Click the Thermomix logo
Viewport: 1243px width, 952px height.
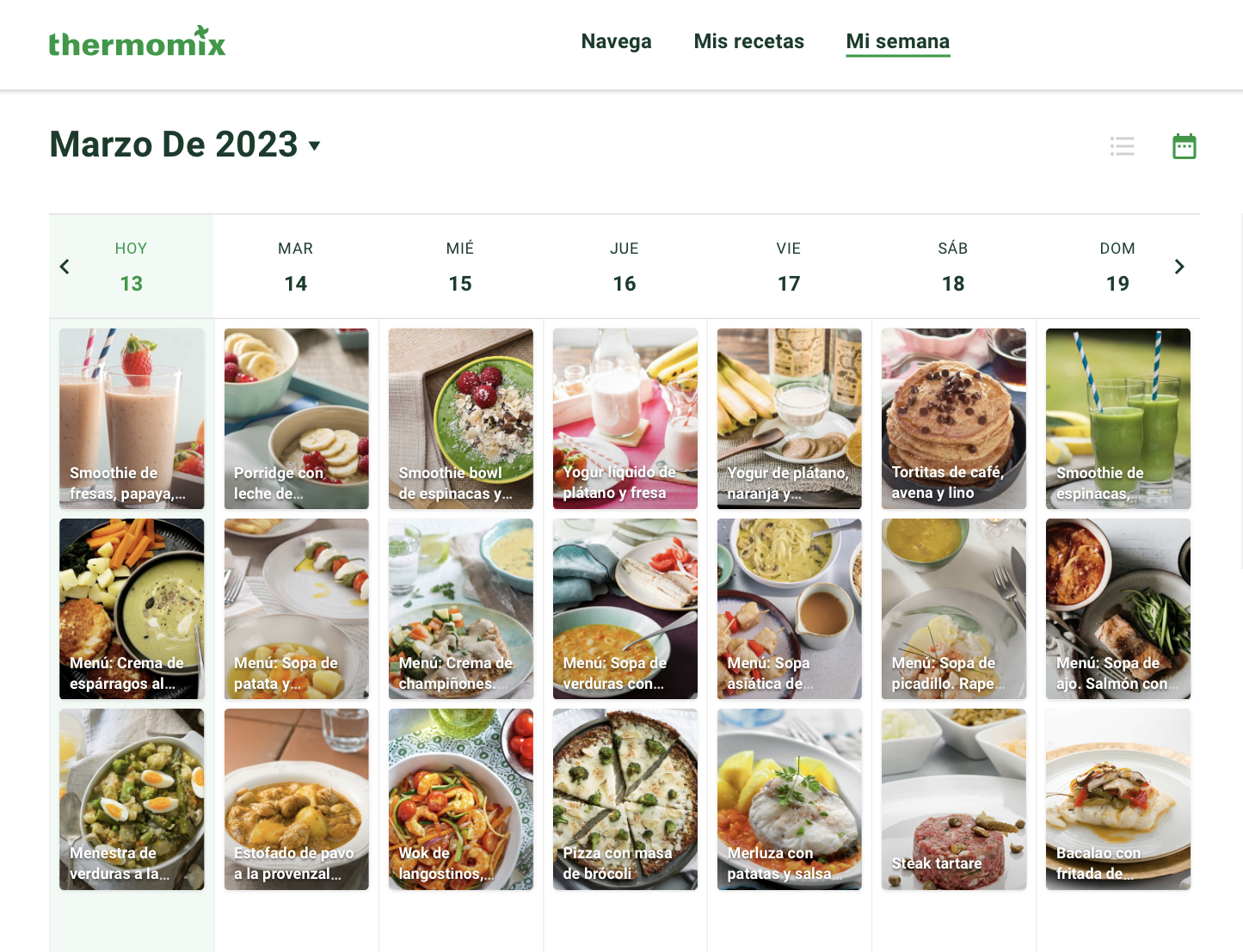coord(137,41)
